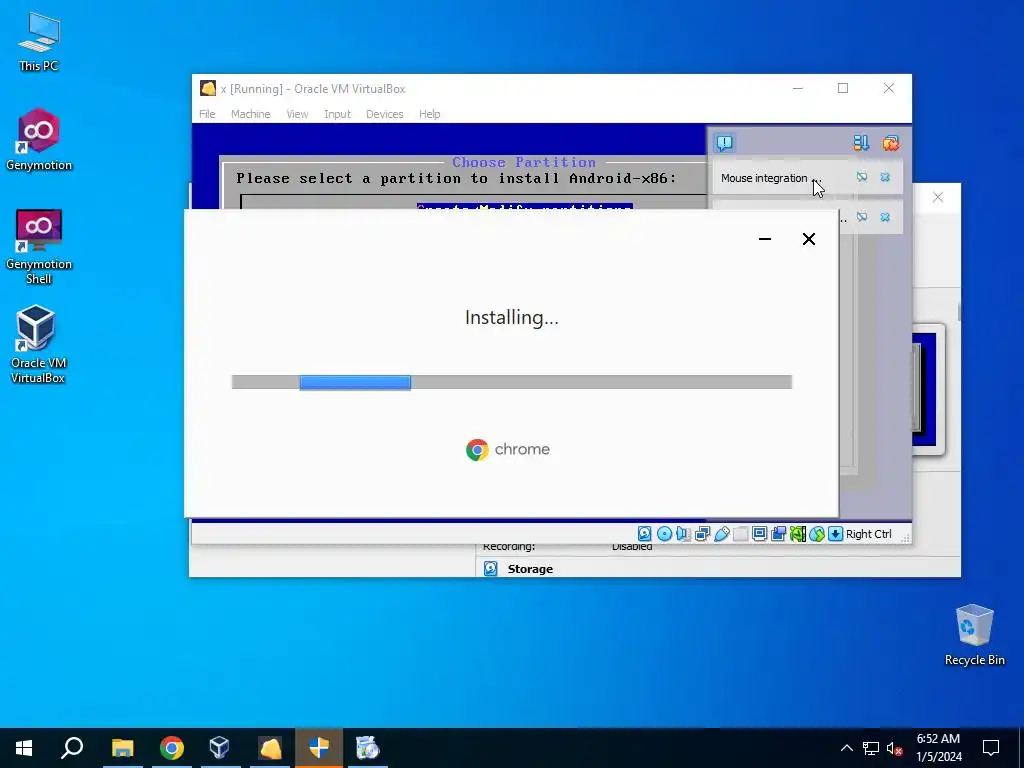The width and height of the screenshot is (1024, 768).
Task: Open the display indicator in VirtualBox status bar
Action: pos(760,534)
